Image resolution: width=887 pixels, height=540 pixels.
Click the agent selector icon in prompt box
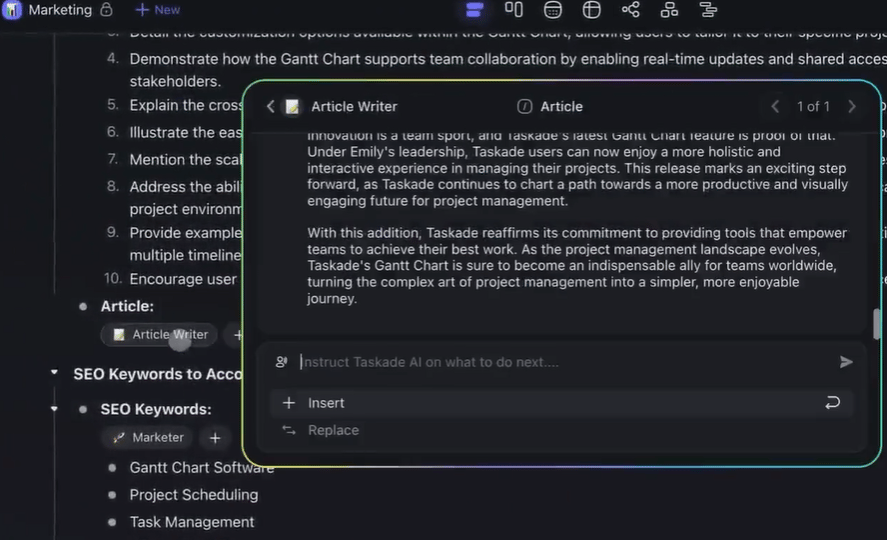click(281, 362)
